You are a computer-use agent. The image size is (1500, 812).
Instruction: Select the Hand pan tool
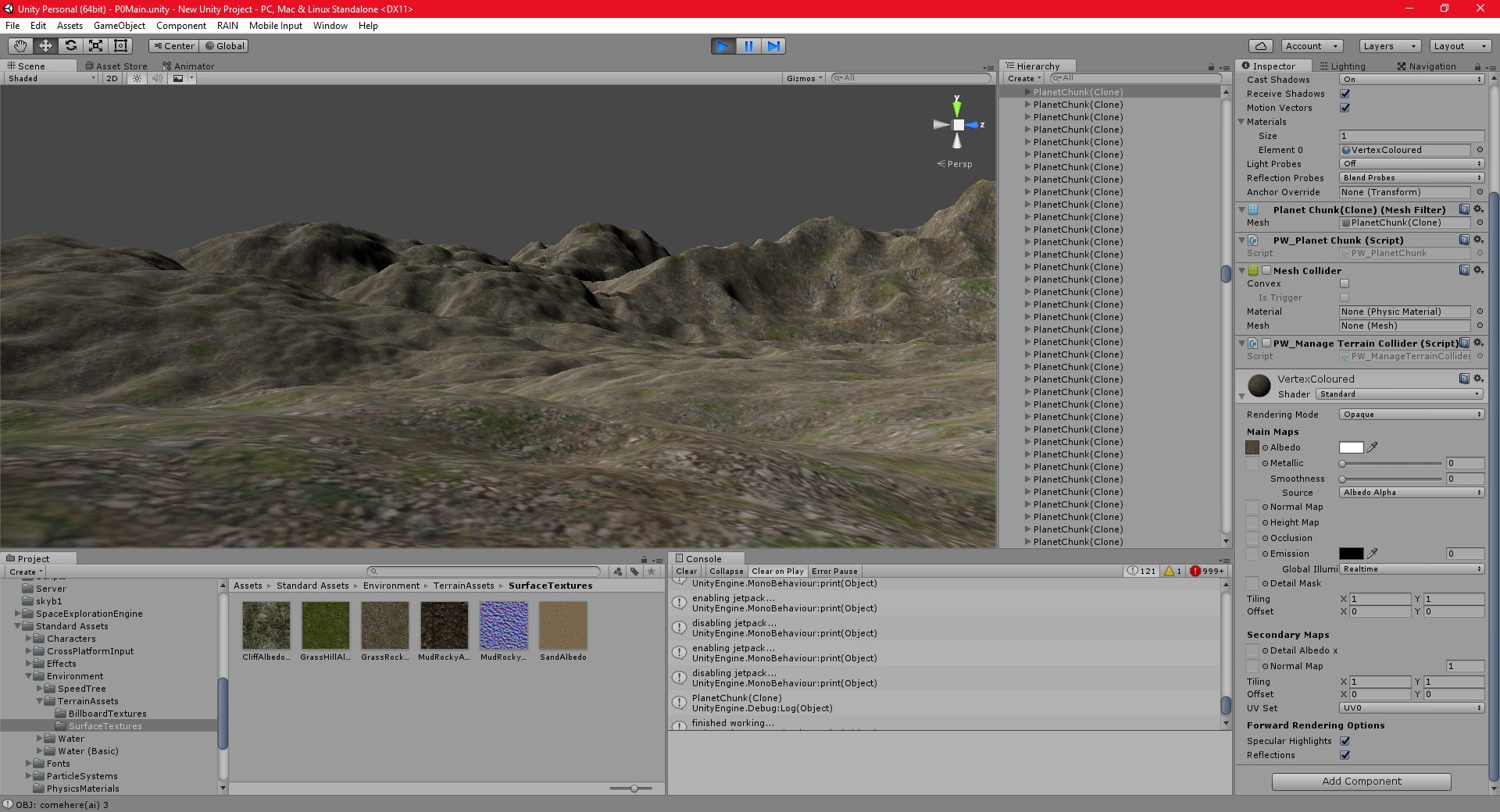[20, 46]
